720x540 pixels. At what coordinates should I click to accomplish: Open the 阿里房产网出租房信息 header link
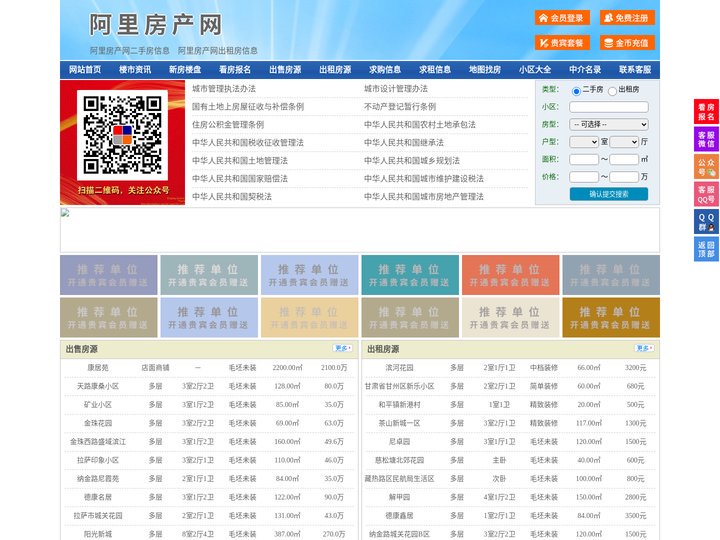pos(218,51)
